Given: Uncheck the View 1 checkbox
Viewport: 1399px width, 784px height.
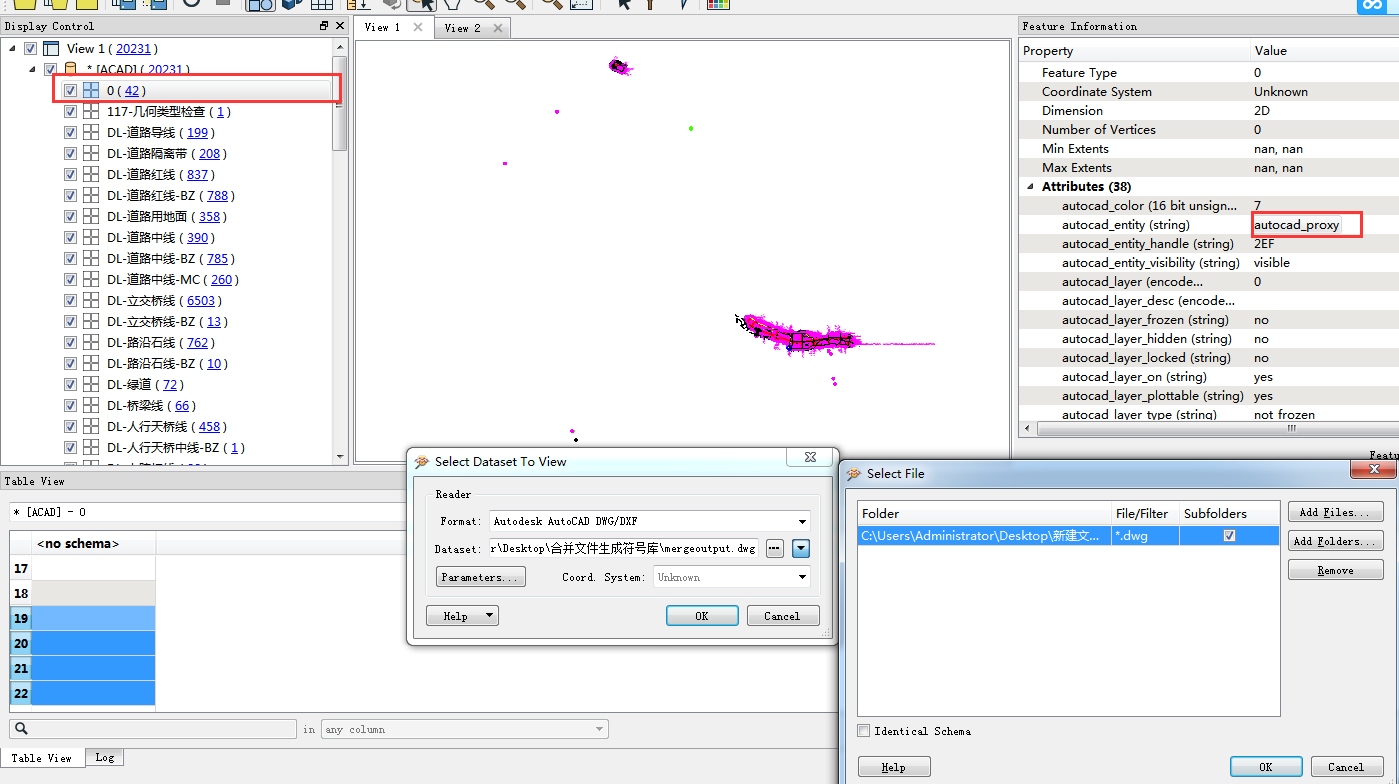Looking at the screenshot, I should 31,48.
